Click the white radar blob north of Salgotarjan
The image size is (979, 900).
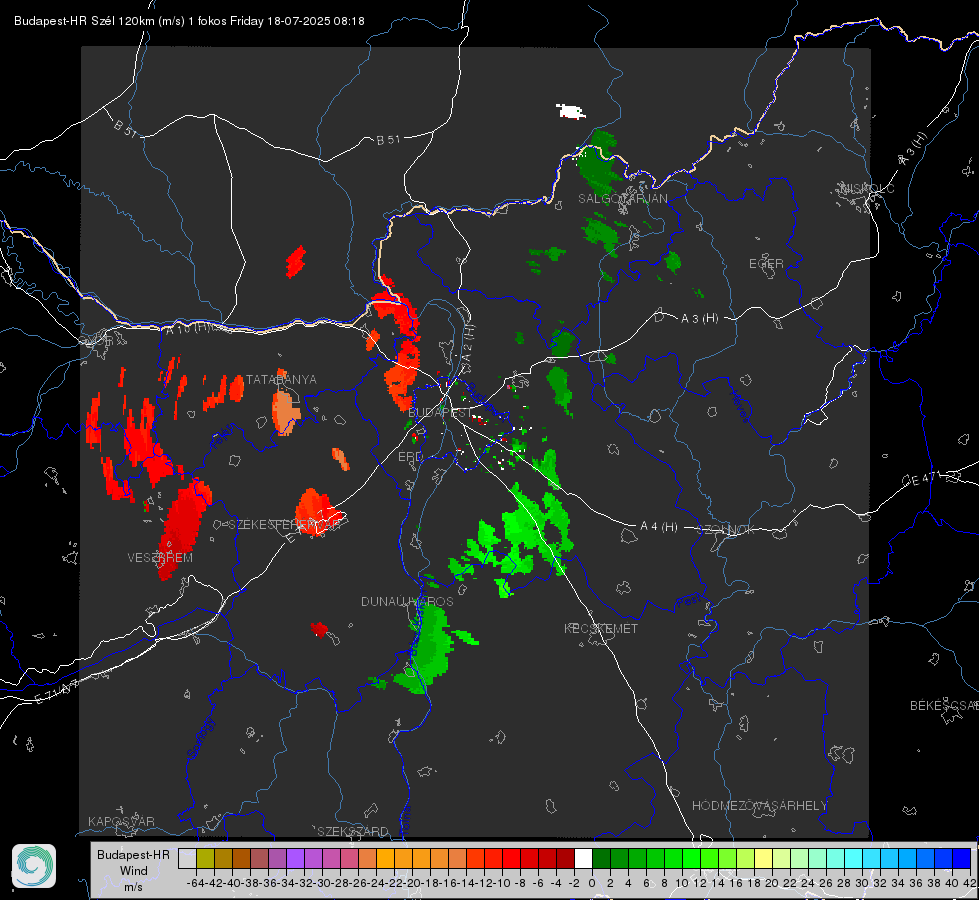point(570,112)
